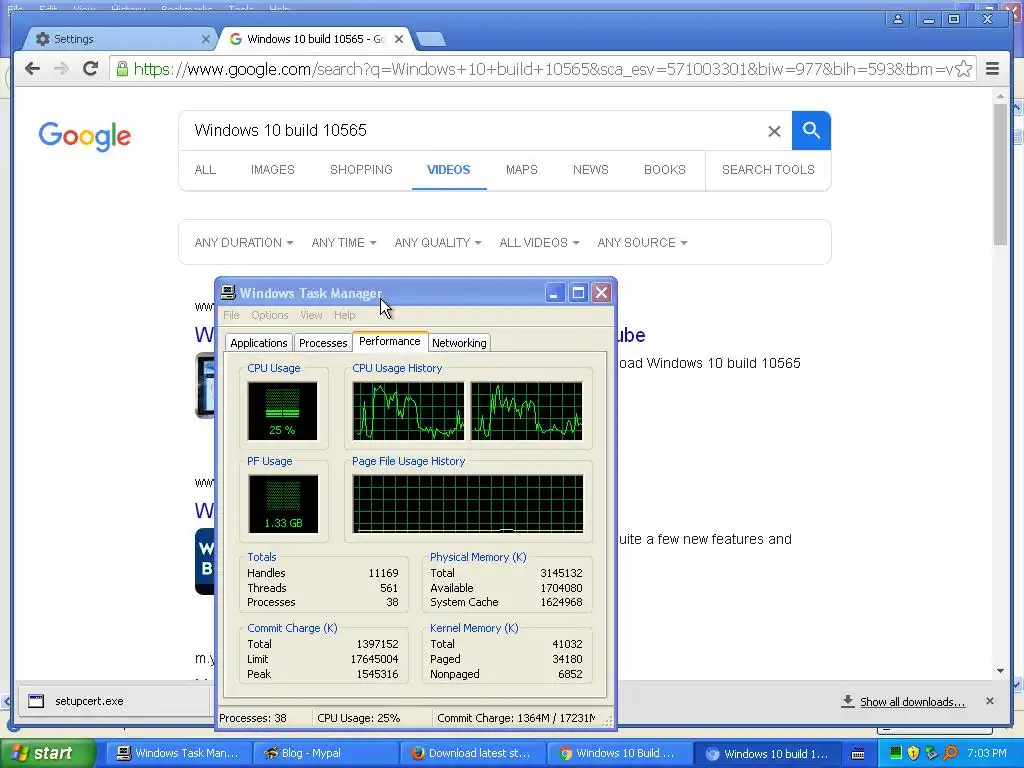The height and width of the screenshot is (768, 1024).
Task: Click the yellow security shield tray icon
Action: point(913,754)
